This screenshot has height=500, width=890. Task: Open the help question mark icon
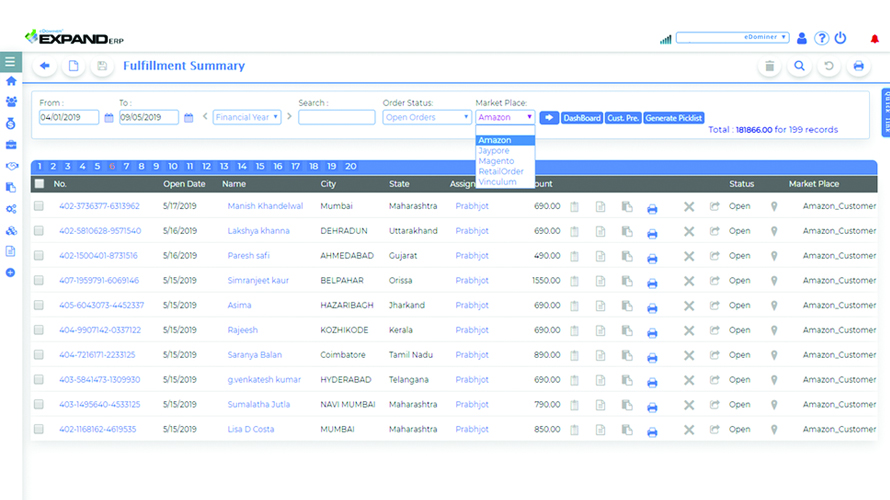(x=821, y=38)
